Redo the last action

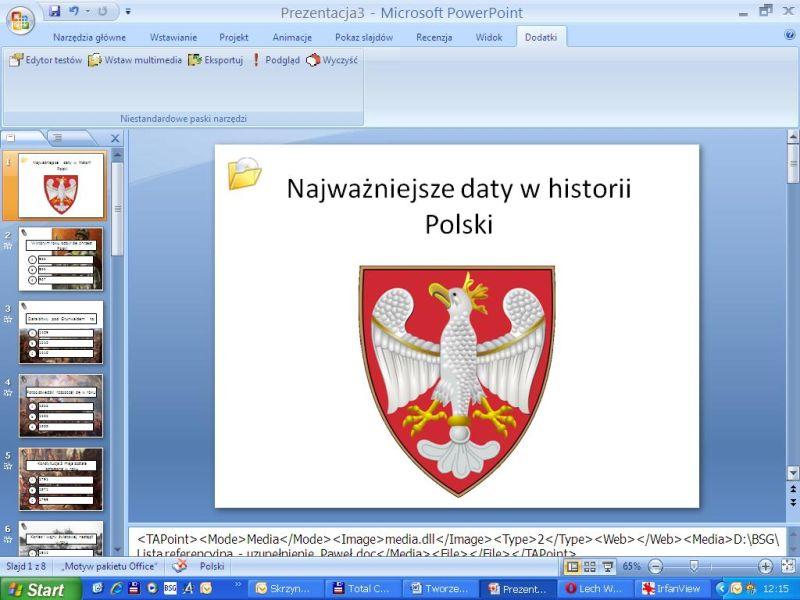103,11
